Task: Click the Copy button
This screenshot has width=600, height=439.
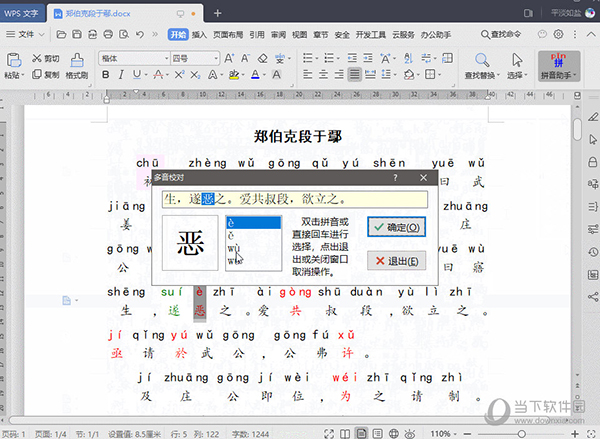Action: 46,74
